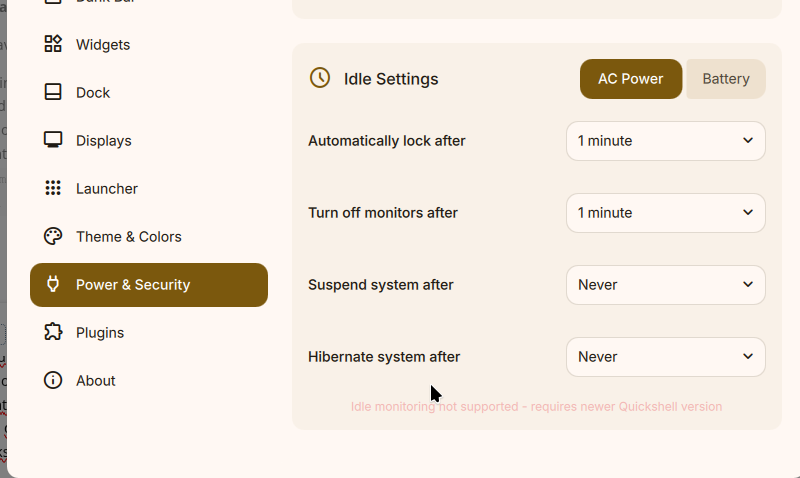Open the Plugins settings page
Viewport: 800px width, 478px height.
click(x=100, y=332)
